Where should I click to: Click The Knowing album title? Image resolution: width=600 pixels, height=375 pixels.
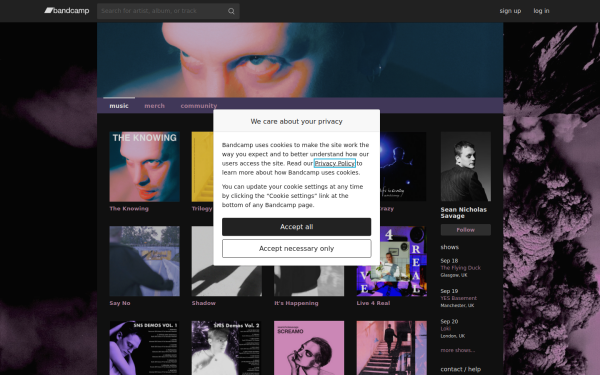[x=129, y=209]
